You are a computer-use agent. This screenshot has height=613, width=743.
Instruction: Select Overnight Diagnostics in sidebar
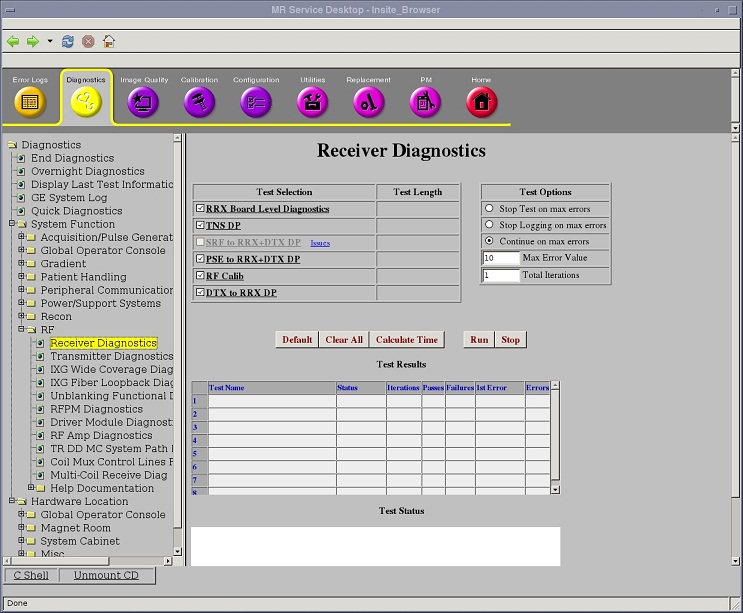point(87,171)
